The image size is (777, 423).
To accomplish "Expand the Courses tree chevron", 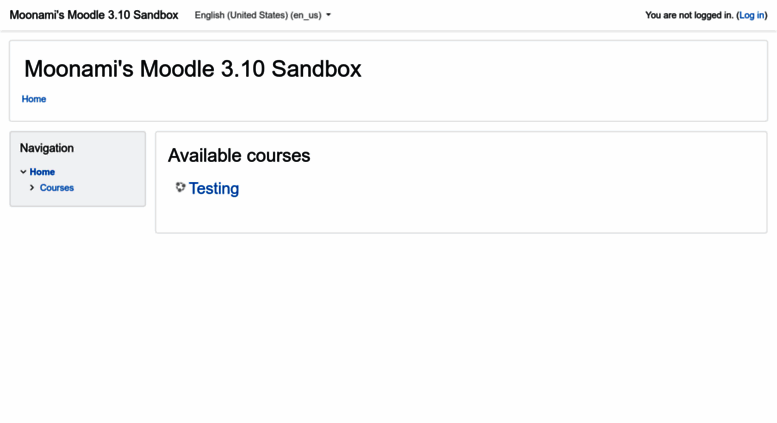I will click(x=32, y=188).
